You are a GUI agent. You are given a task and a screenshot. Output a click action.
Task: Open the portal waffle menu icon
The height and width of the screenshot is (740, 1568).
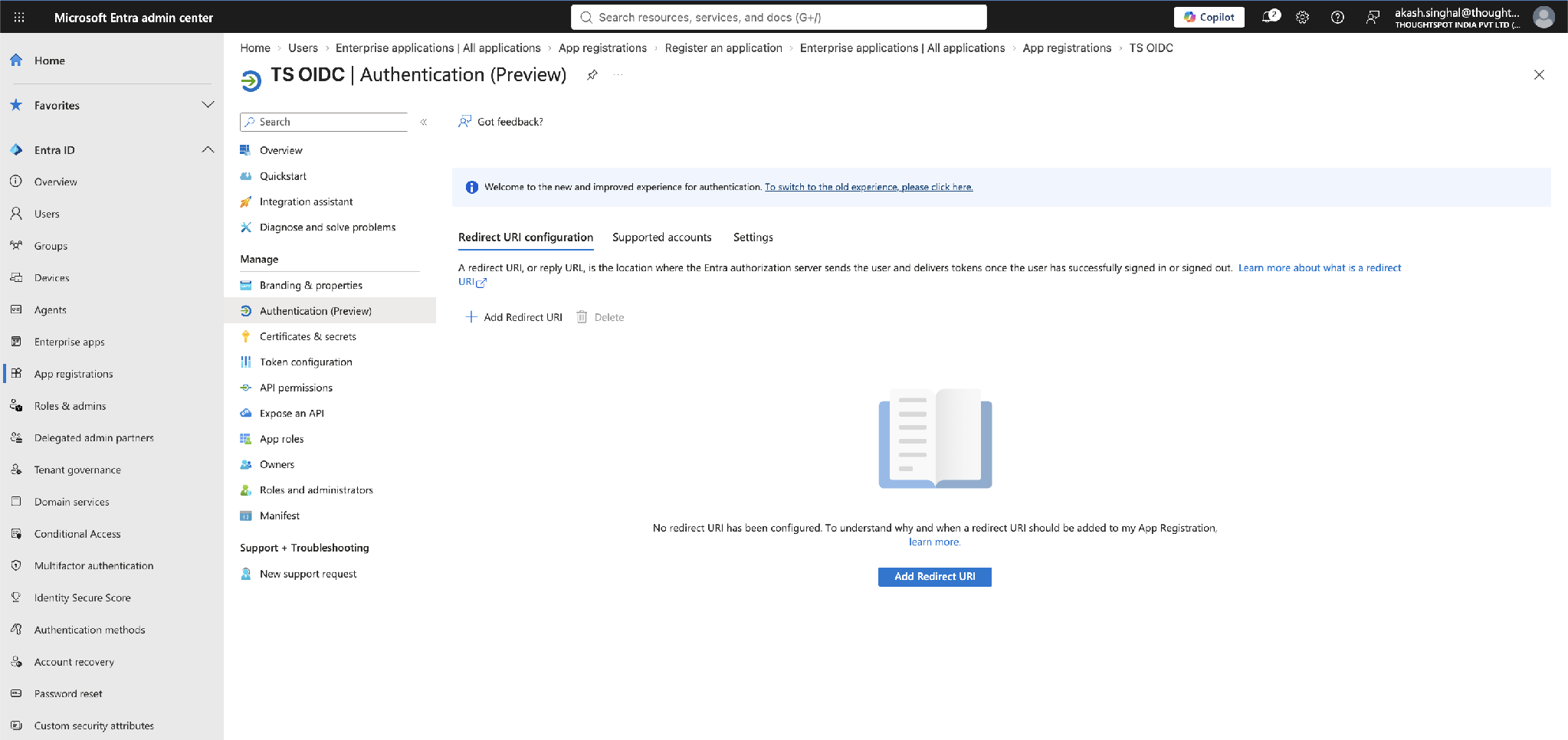(19, 17)
